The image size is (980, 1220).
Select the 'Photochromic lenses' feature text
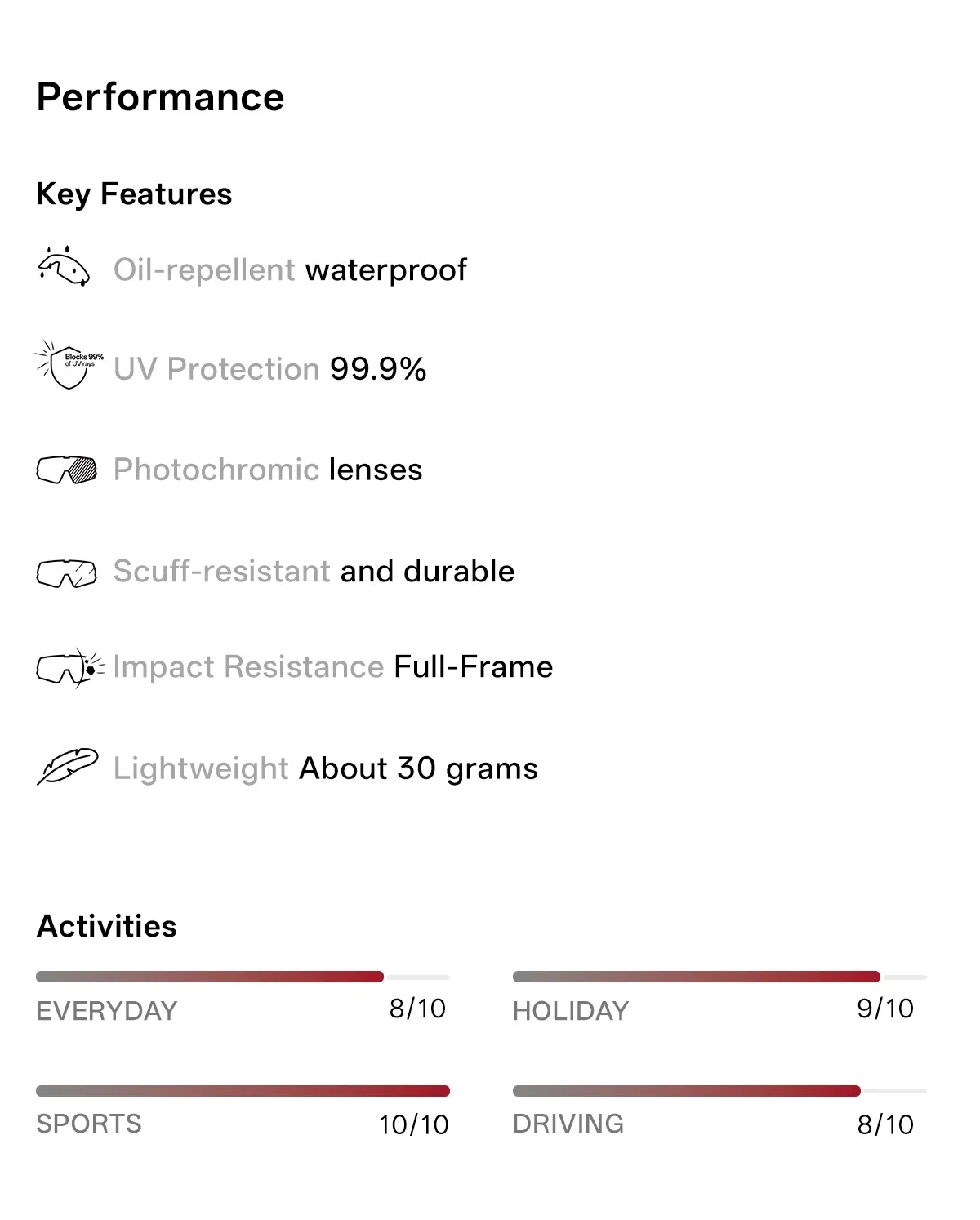268,470
